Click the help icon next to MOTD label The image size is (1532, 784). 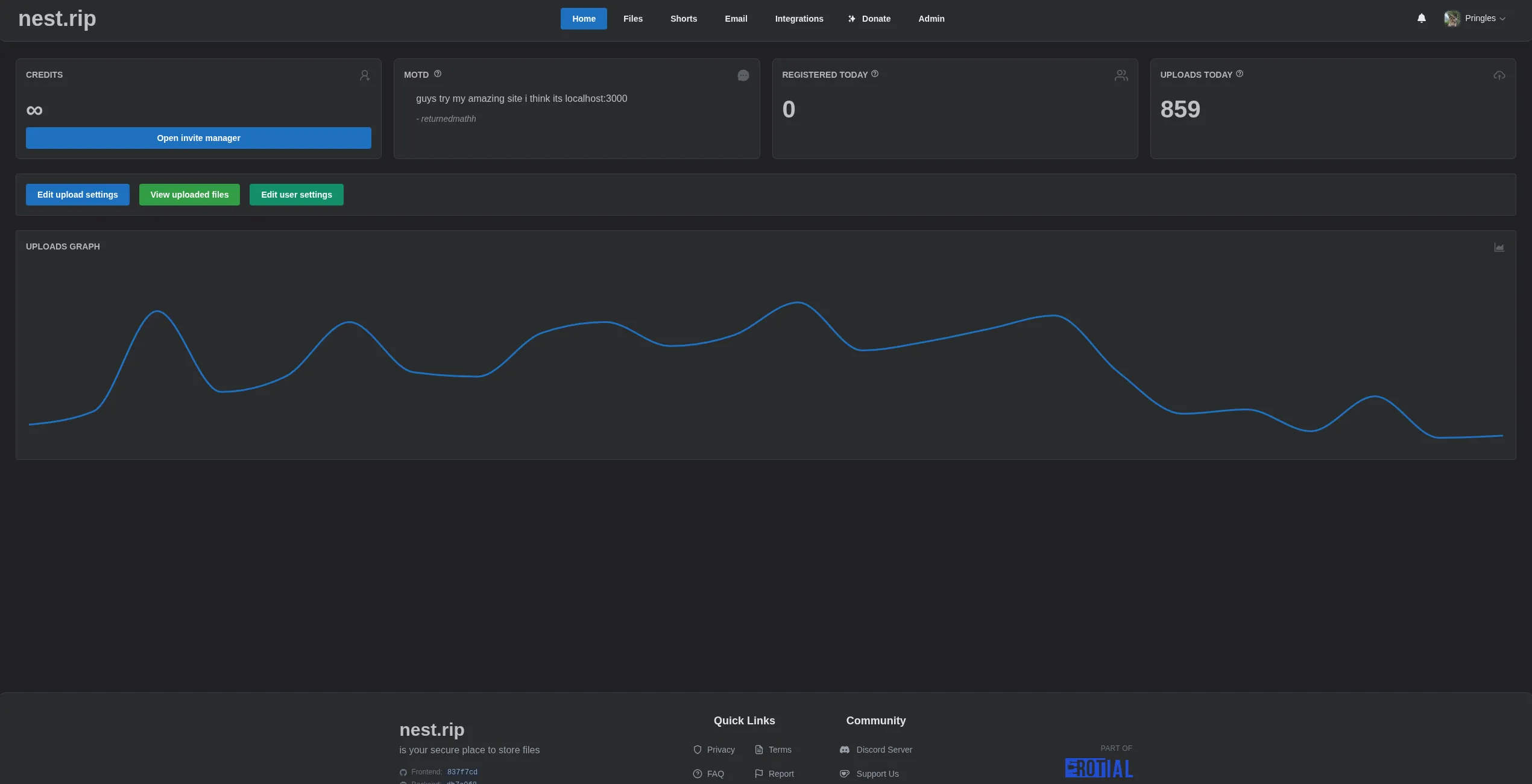437,74
